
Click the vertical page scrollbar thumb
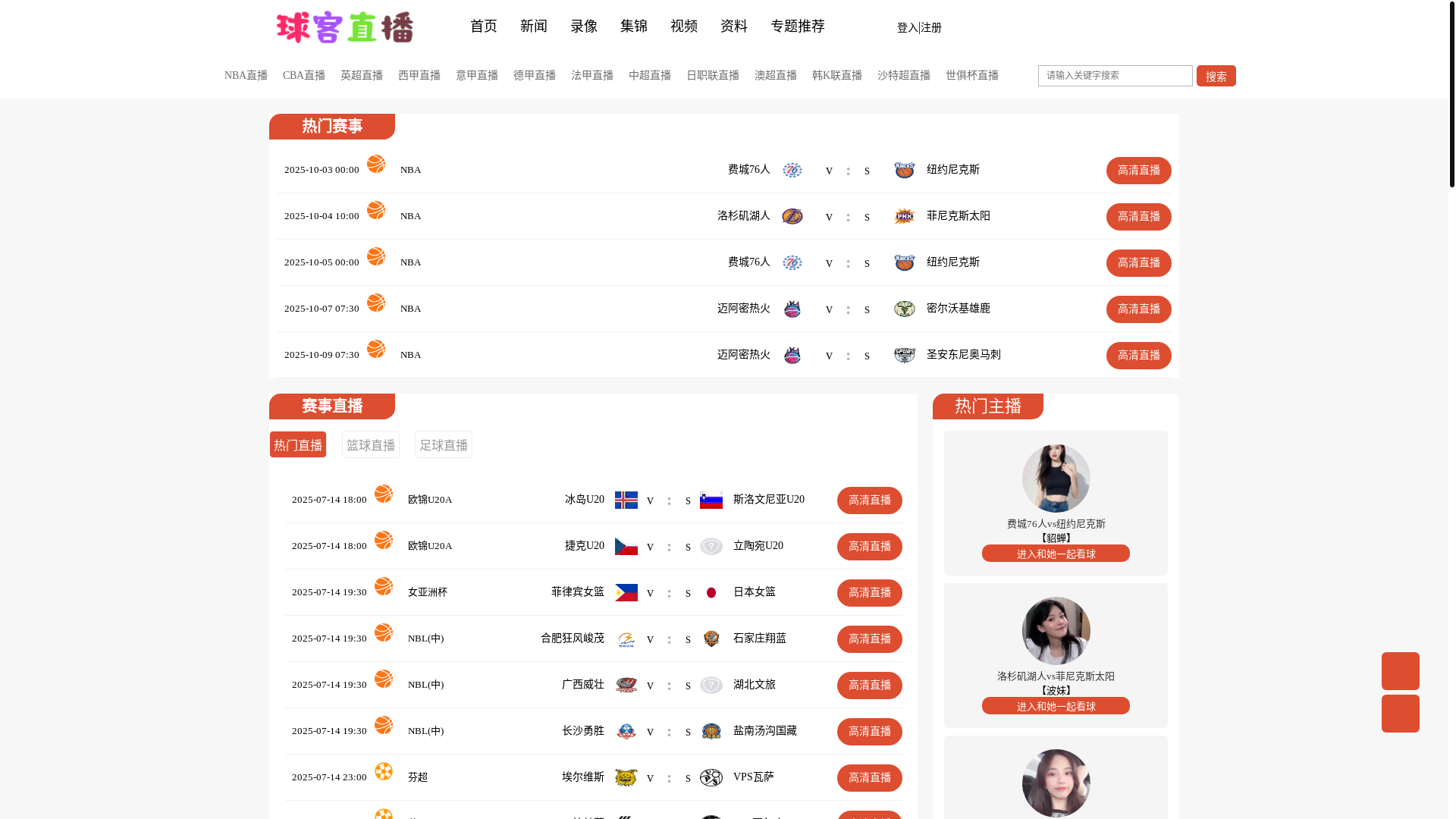pyautogui.click(x=1451, y=93)
